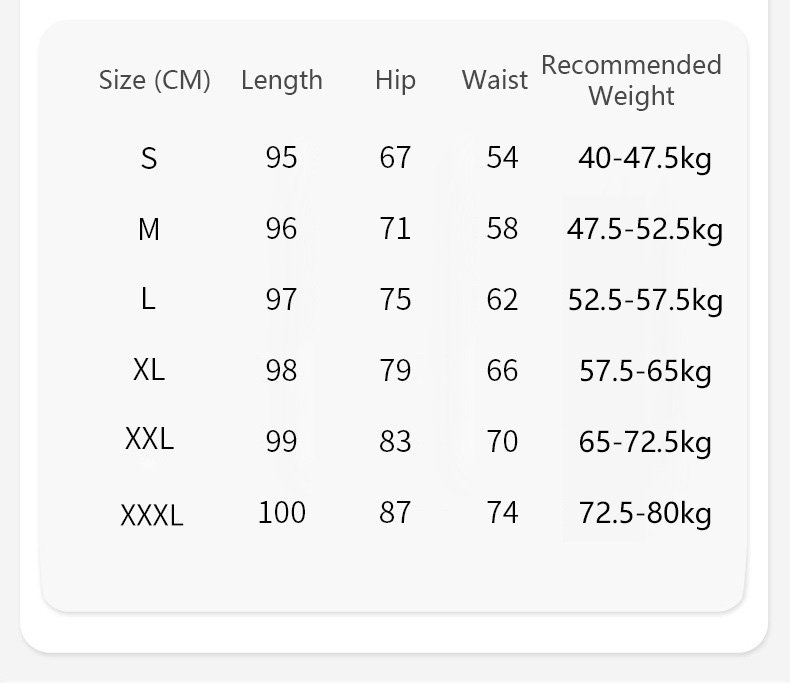
Task: Click the 52.5-57.5kg weight value
Action: (x=645, y=300)
